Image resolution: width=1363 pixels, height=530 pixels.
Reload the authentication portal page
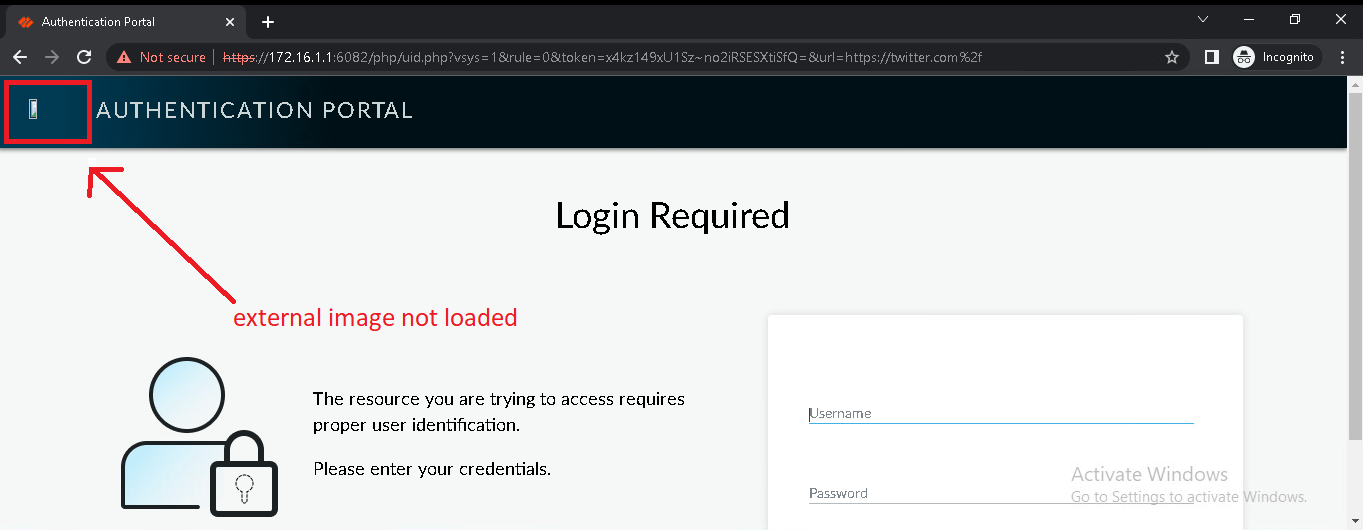point(84,57)
